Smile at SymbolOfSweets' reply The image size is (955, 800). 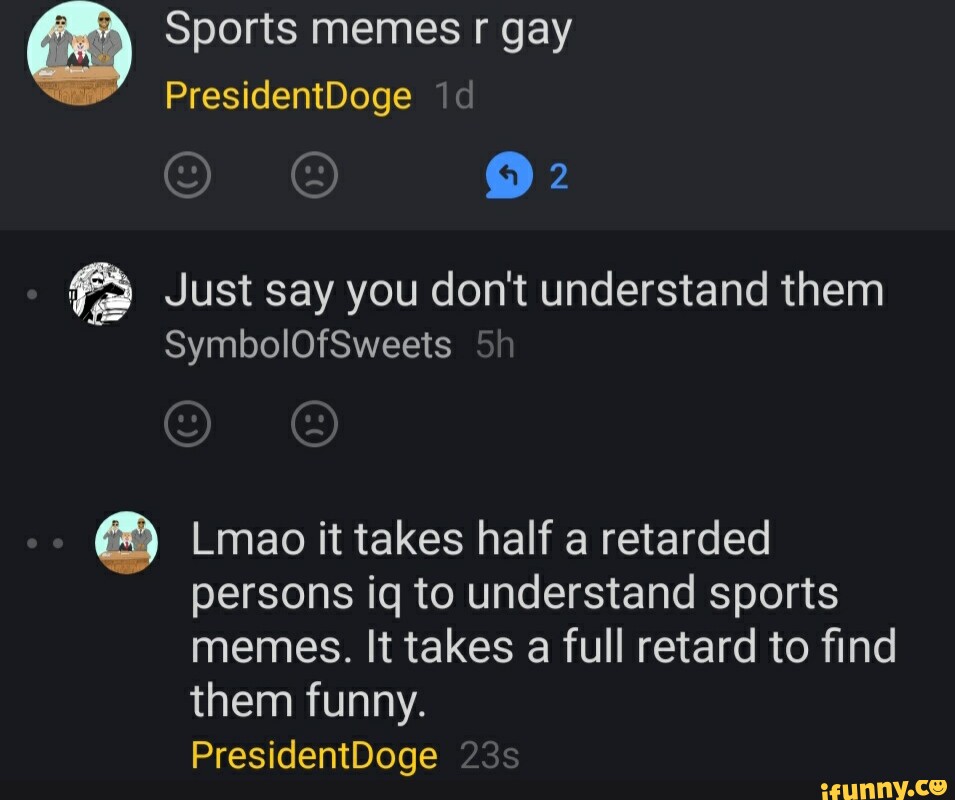pos(188,424)
